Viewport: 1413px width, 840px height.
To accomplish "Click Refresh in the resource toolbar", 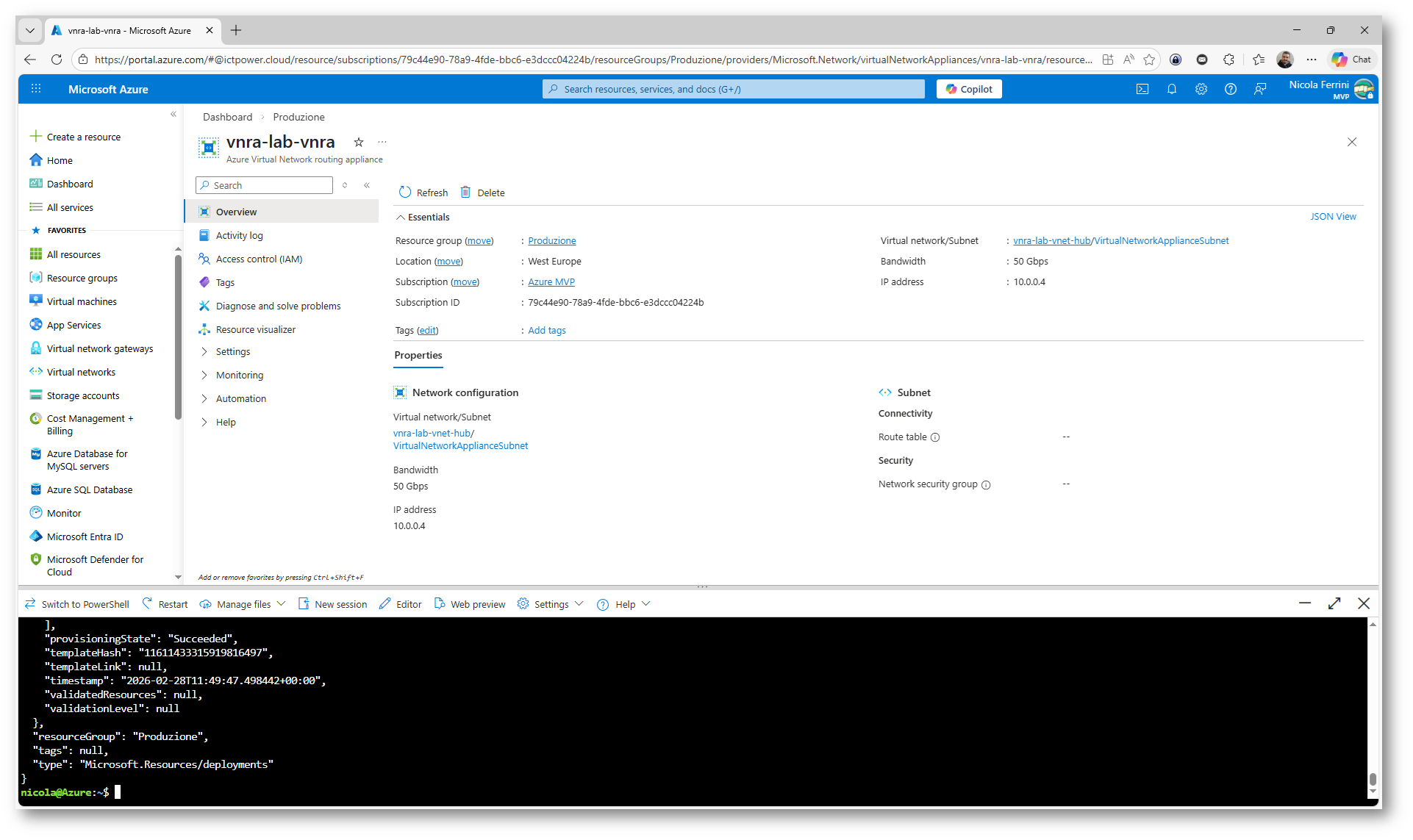I will 423,193.
